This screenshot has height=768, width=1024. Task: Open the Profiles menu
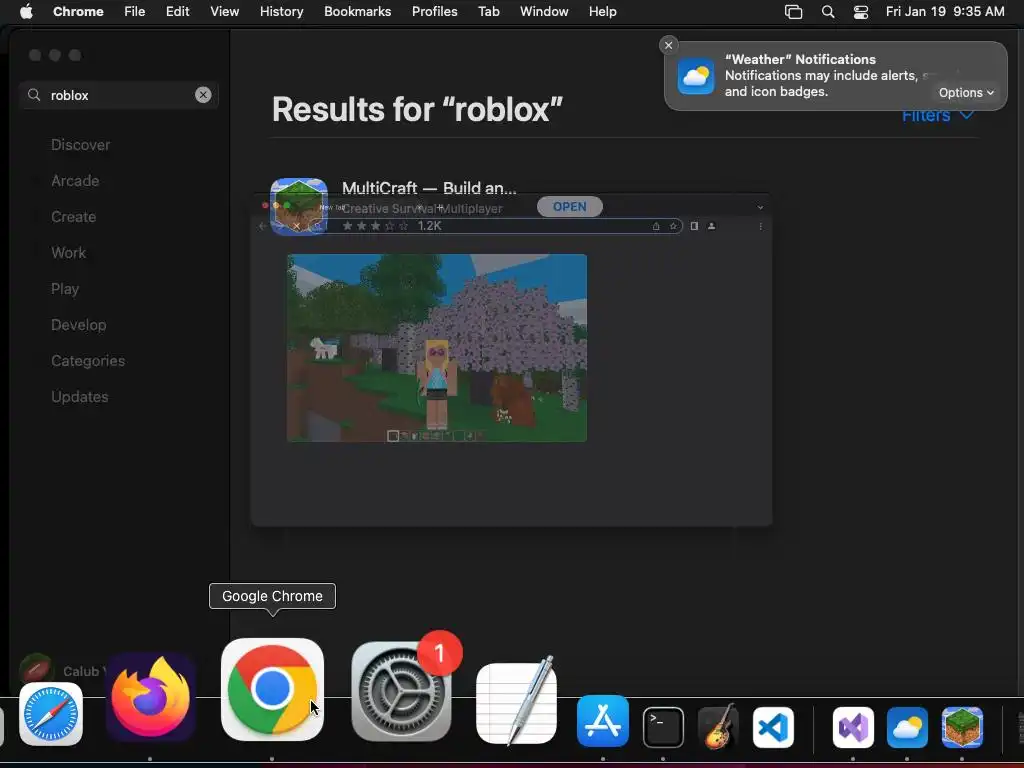pos(434,11)
